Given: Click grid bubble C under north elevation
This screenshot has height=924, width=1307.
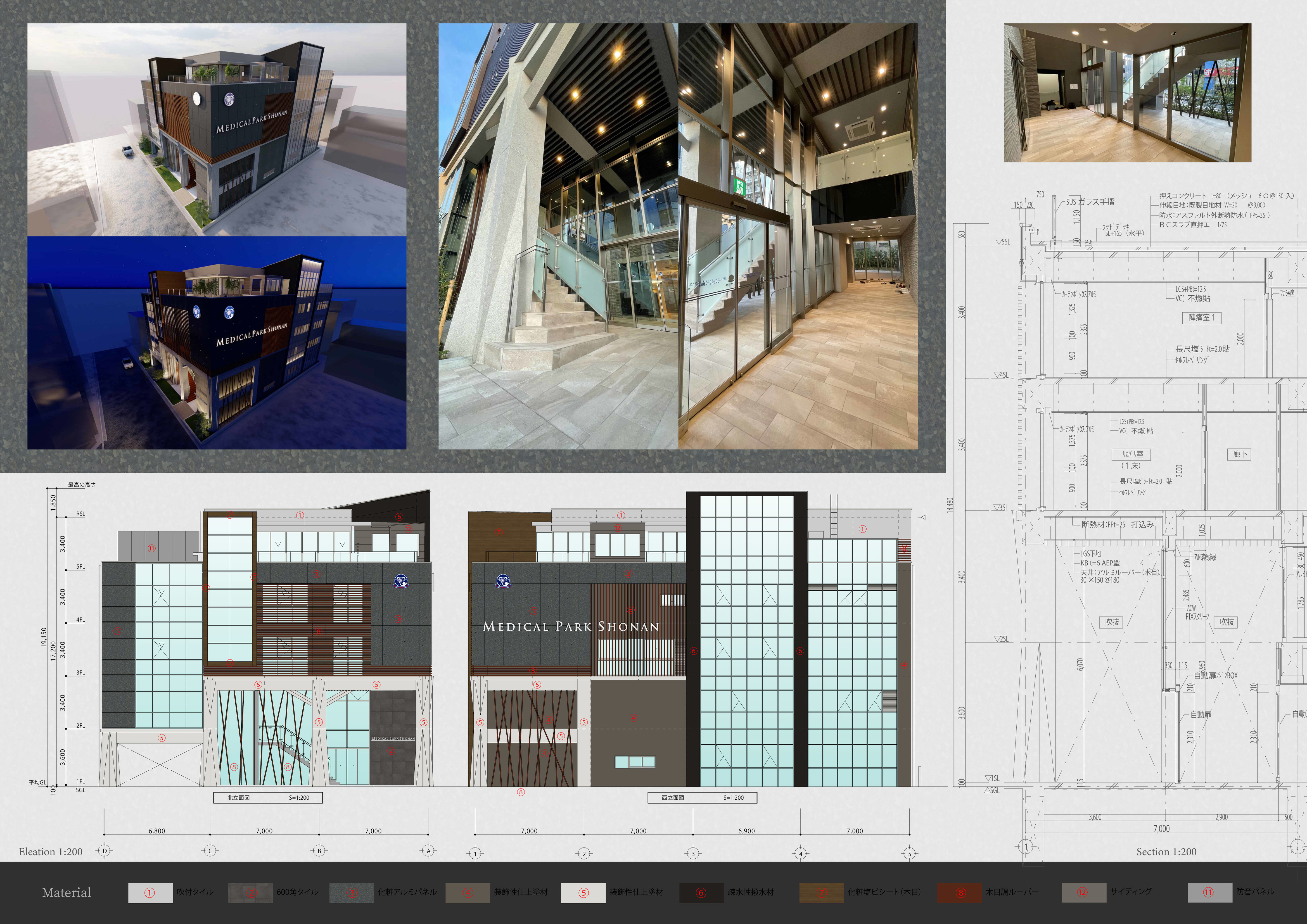Looking at the screenshot, I should 210,851.
